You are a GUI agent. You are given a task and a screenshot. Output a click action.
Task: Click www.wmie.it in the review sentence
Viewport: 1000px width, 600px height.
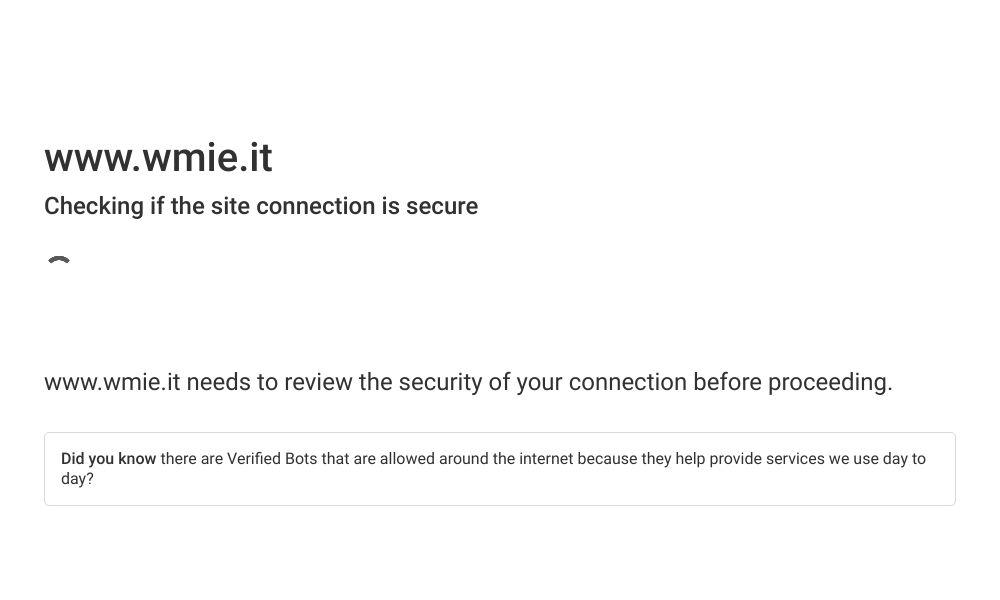click(112, 382)
